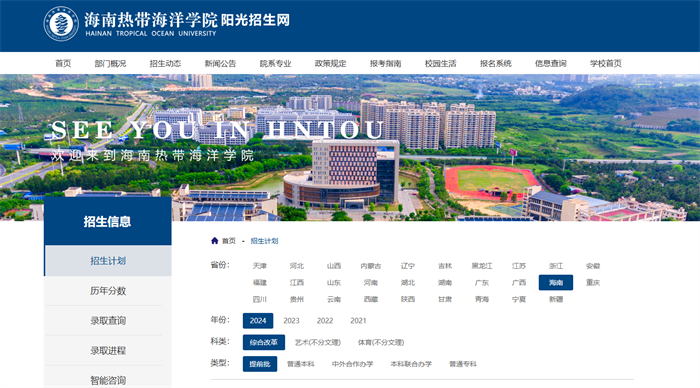Choose 四川 in province list
The width and height of the screenshot is (700, 388).
(x=260, y=299)
